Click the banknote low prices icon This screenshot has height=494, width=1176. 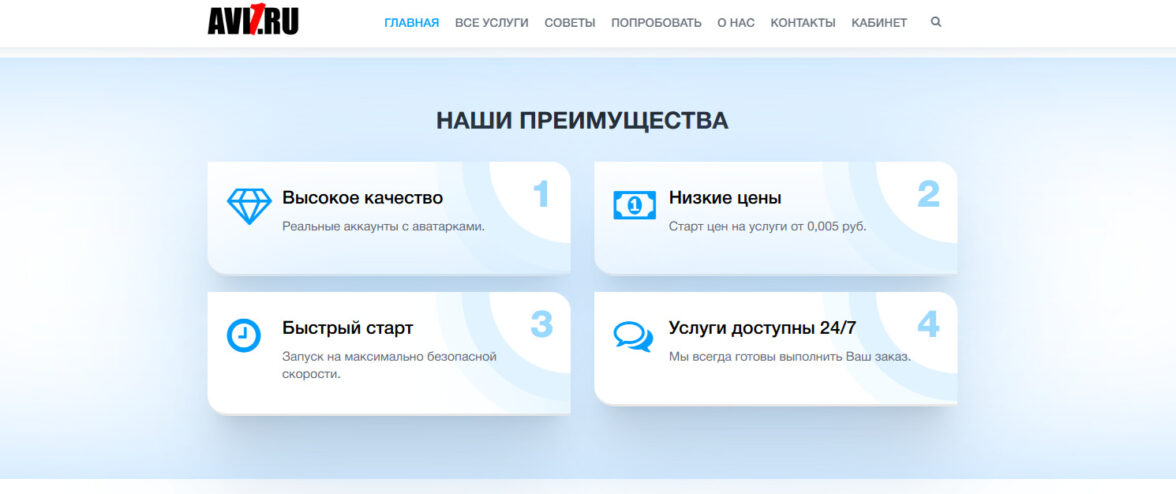coord(634,205)
